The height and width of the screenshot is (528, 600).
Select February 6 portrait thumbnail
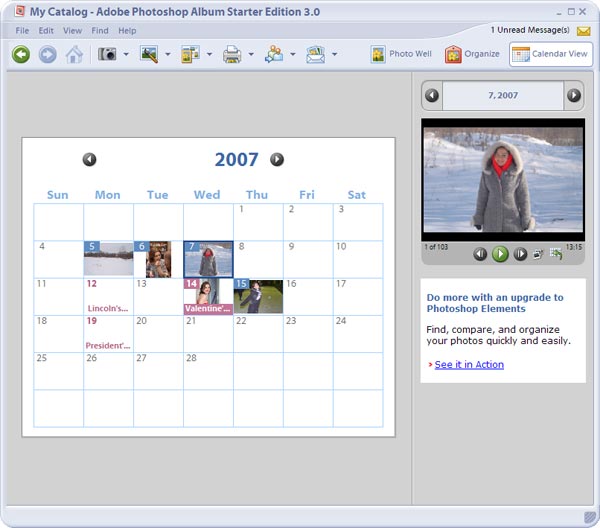coord(158,259)
